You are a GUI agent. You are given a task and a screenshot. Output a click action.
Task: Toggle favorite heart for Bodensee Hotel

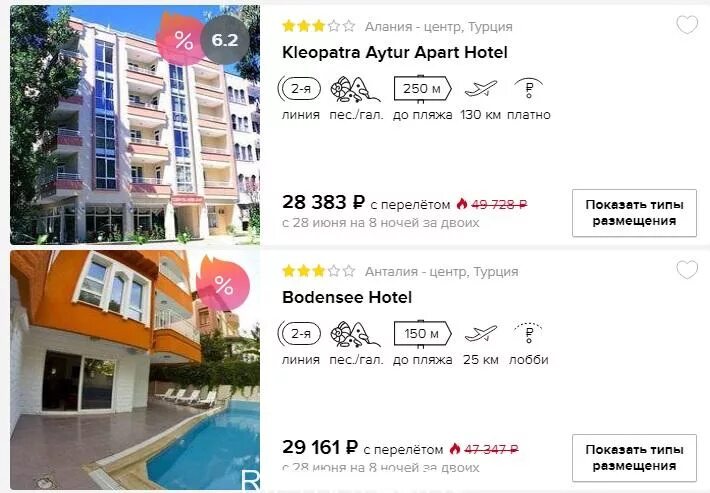coord(687,270)
